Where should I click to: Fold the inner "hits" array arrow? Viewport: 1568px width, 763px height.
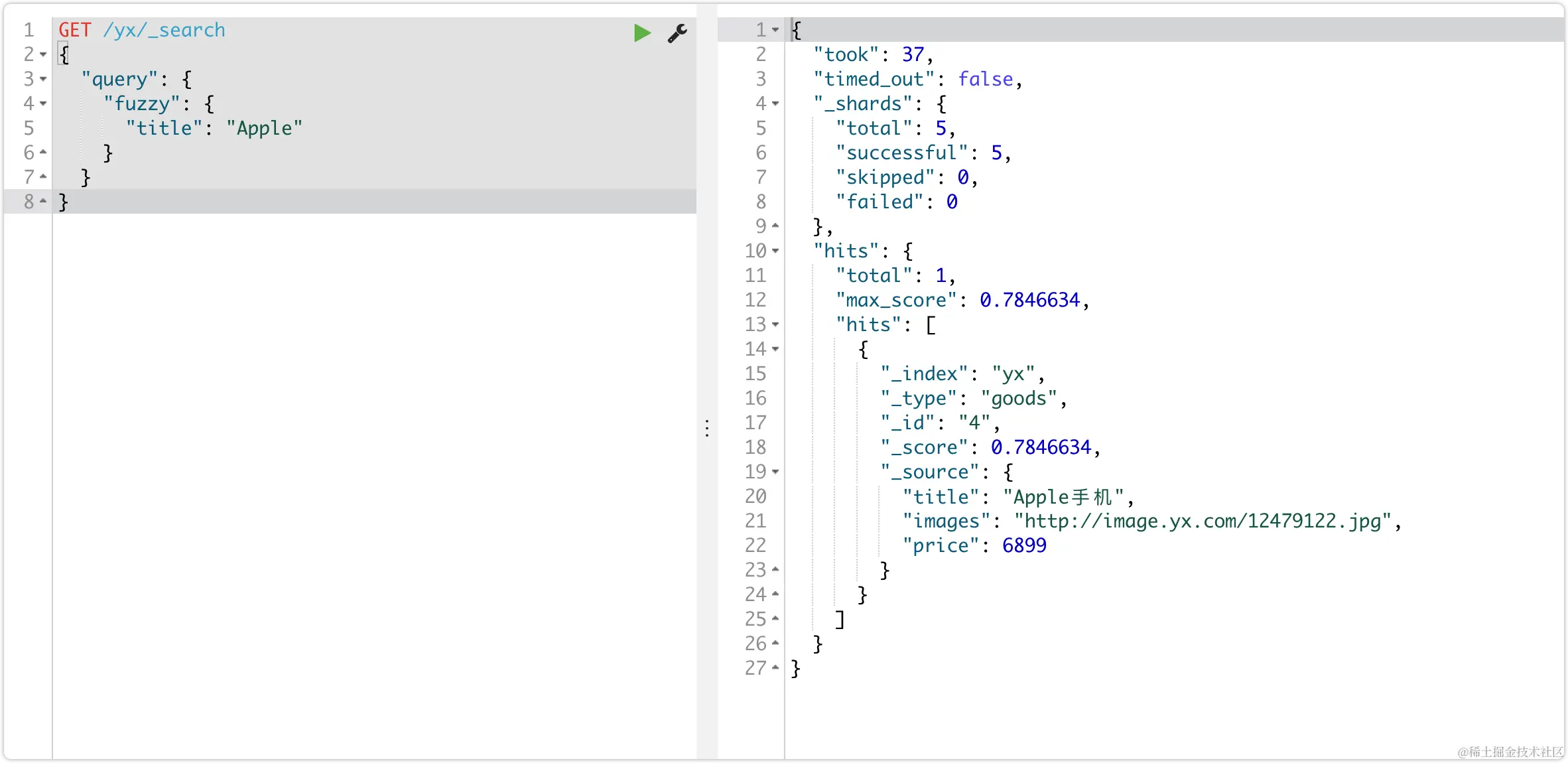click(775, 324)
